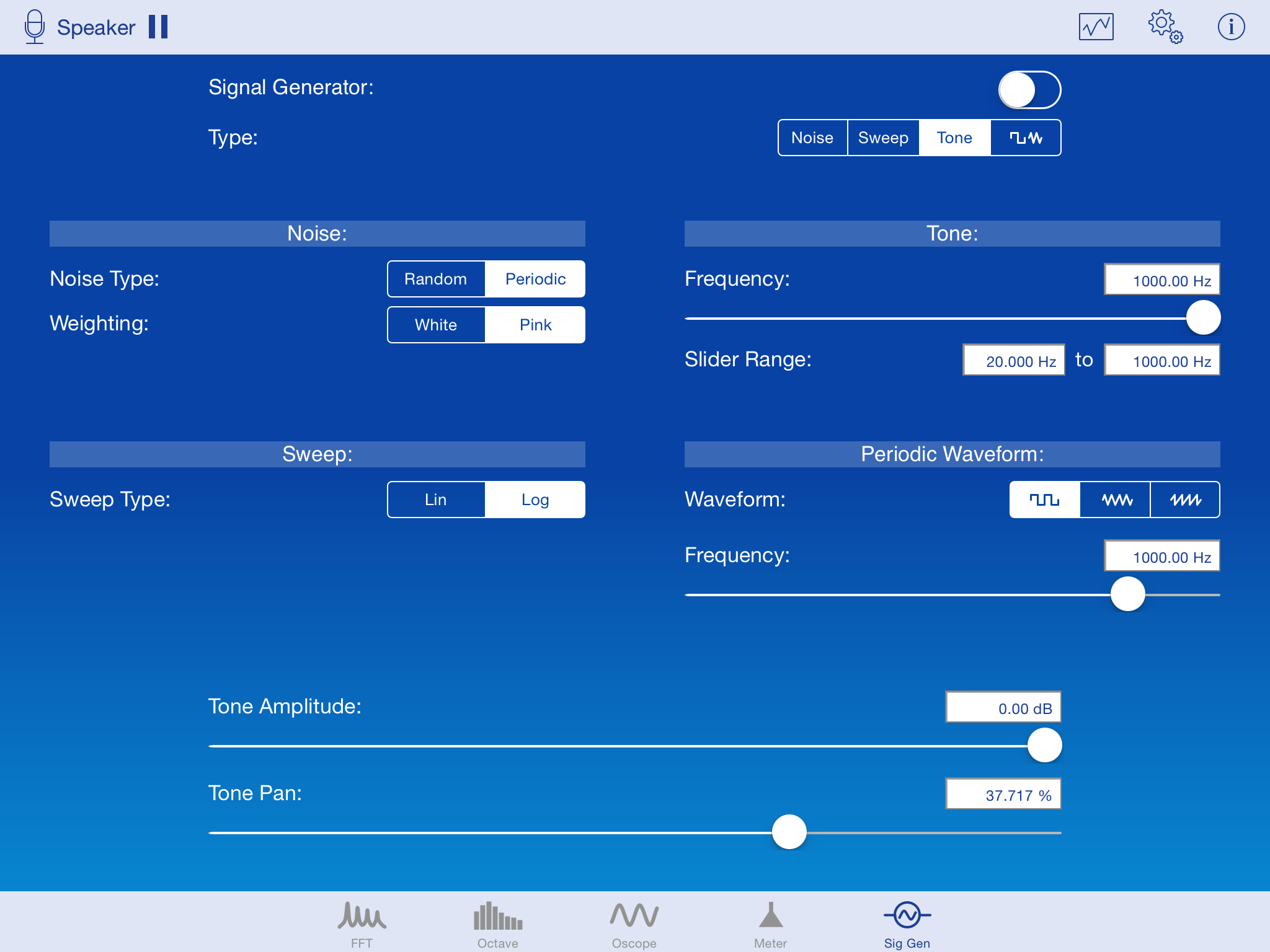
Task: Choose the sawtooth wave waveform
Action: (1185, 500)
